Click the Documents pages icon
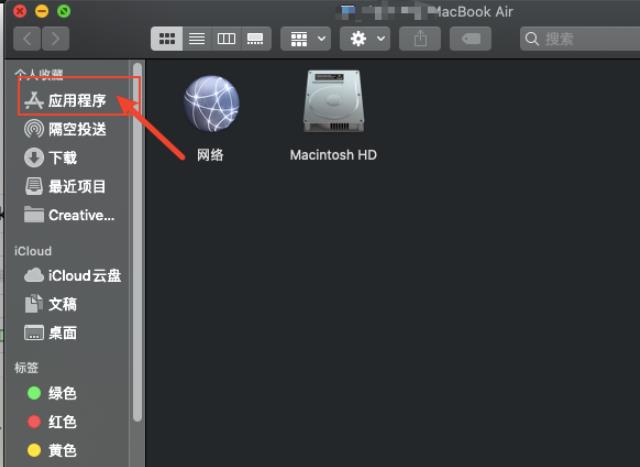This screenshot has height=467, width=640. [x=34, y=304]
